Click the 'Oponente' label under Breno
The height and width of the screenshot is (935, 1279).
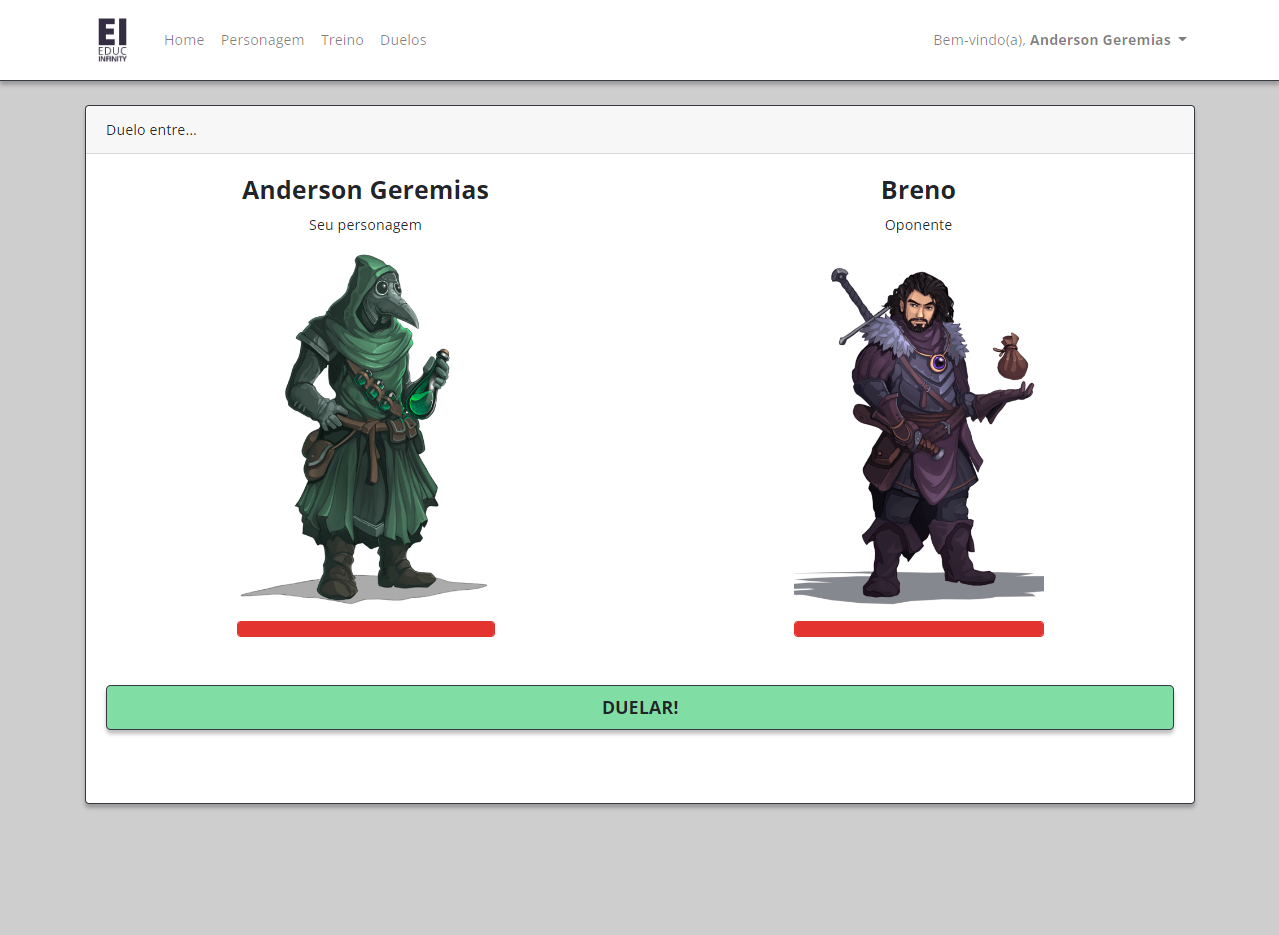pyautogui.click(x=918, y=224)
